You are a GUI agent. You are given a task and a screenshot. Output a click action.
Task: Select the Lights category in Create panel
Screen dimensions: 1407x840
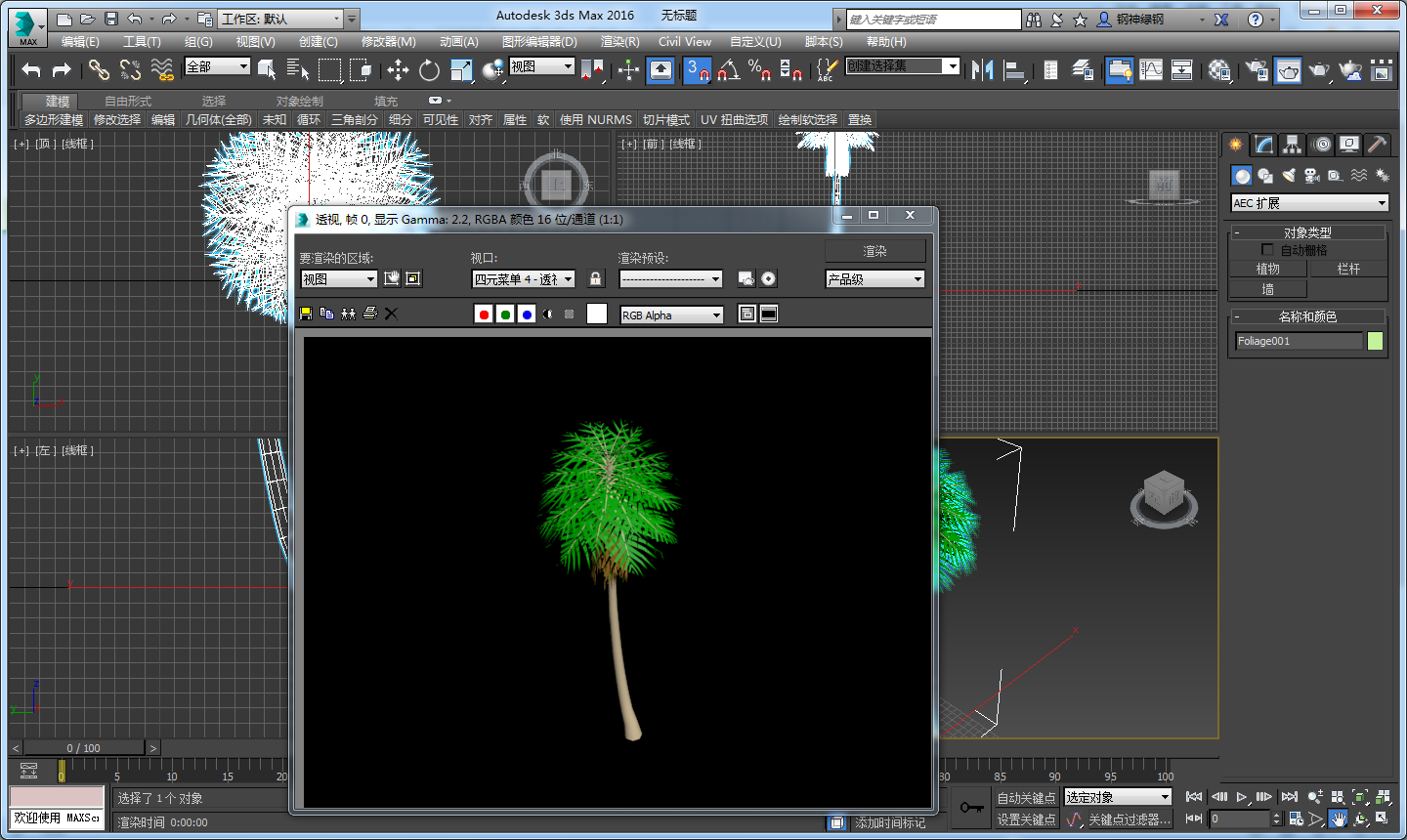[x=1288, y=176]
